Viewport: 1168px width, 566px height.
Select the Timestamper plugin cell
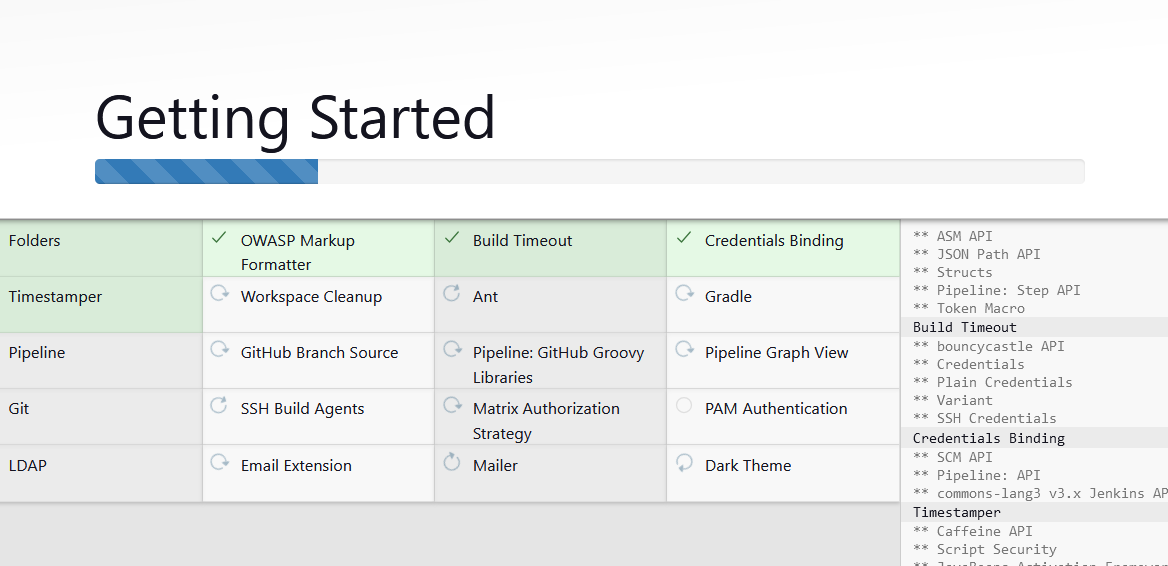pos(101,305)
